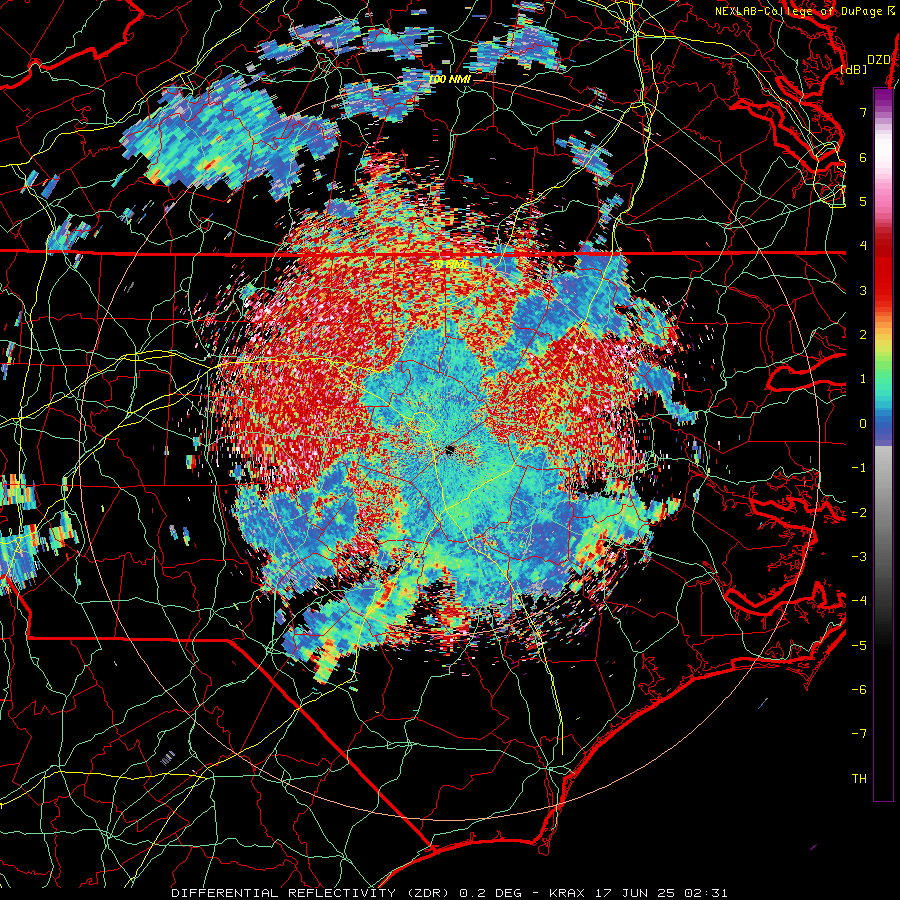The image size is (900, 900).
Task: Click the legend value 0
Action: [863, 424]
